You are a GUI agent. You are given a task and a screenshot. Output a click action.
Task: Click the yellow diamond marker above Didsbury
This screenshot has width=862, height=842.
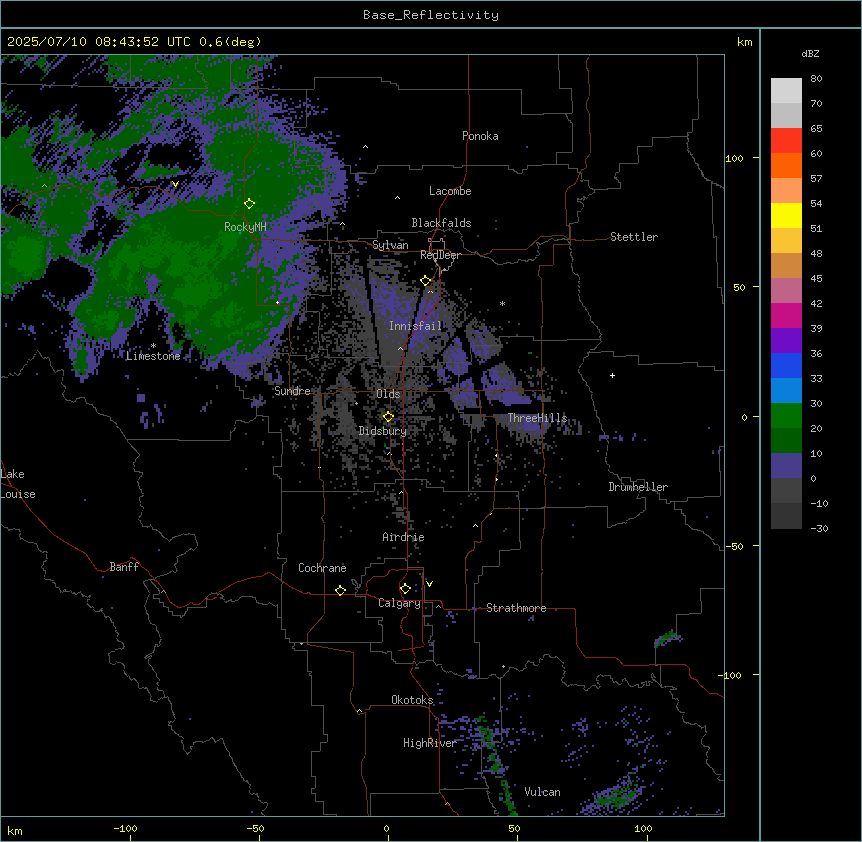tap(388, 417)
